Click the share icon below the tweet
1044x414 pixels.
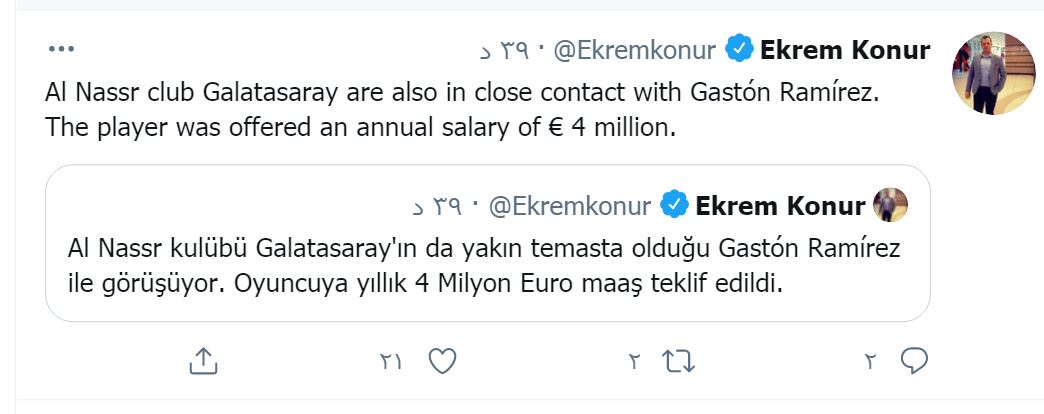coord(203,361)
